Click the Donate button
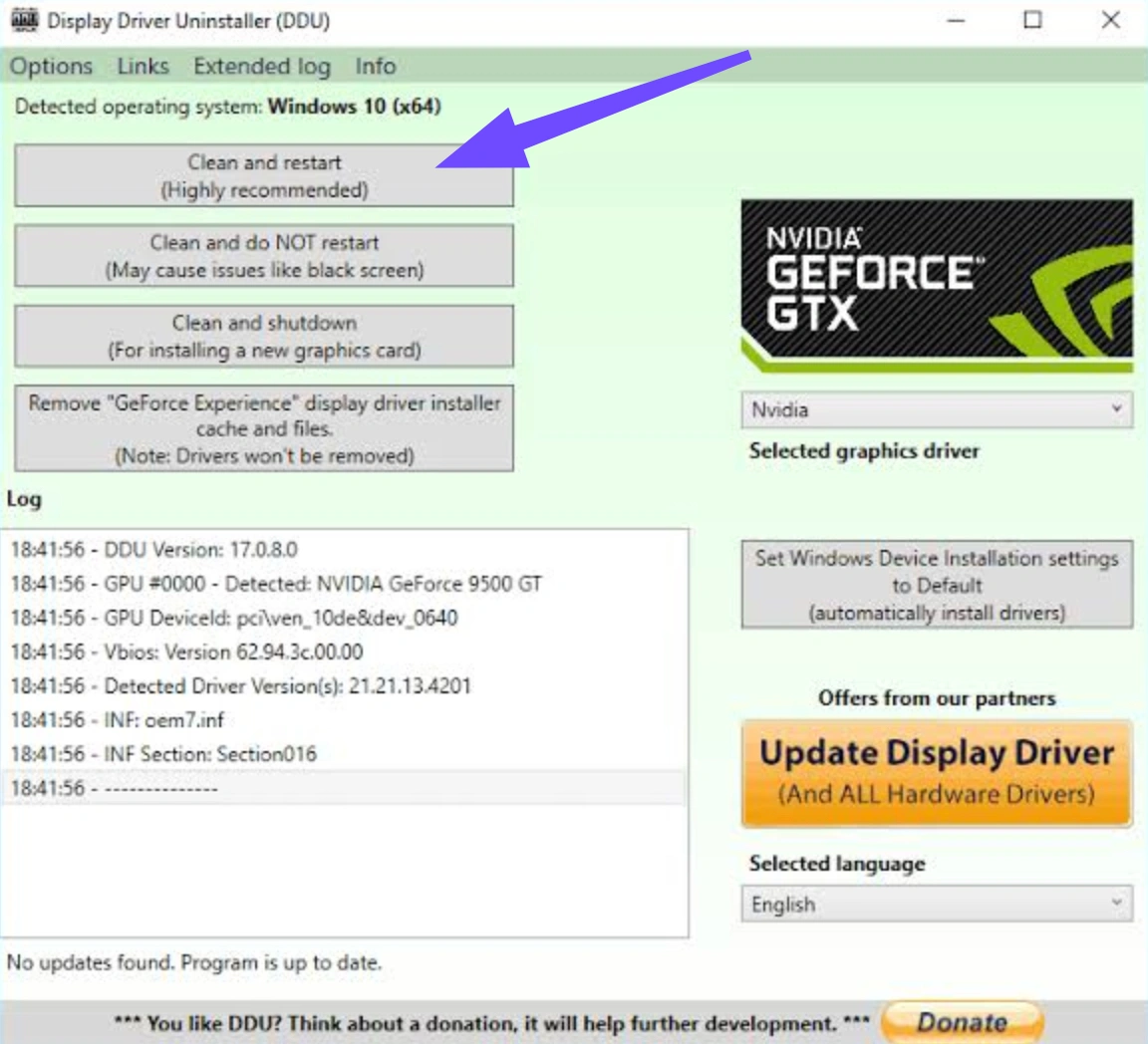1148x1044 pixels. pos(962,1022)
